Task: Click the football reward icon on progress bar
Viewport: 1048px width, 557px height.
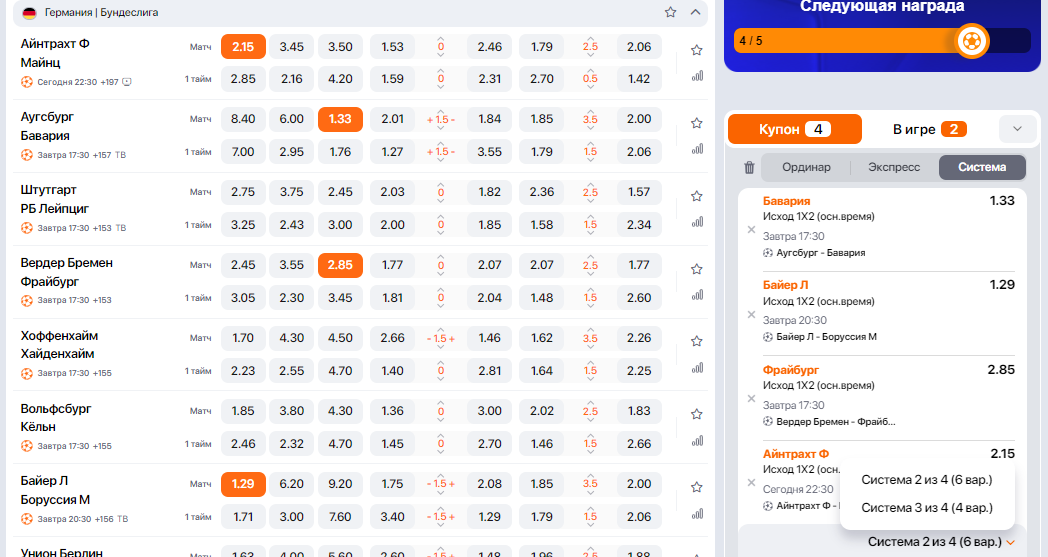Action: 972,41
